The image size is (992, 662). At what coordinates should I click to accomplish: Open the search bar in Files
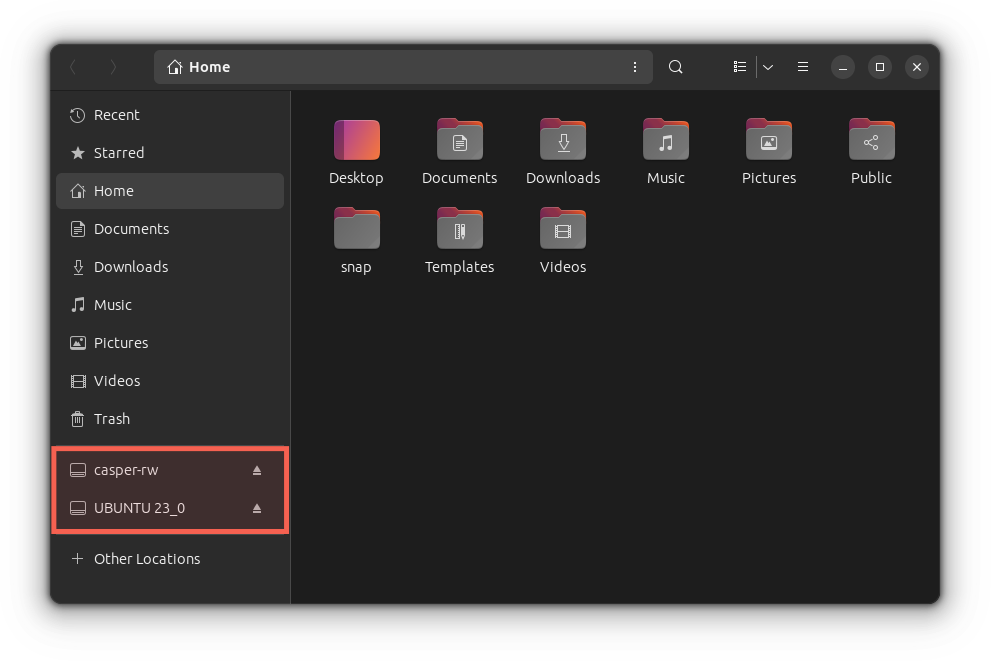point(676,66)
